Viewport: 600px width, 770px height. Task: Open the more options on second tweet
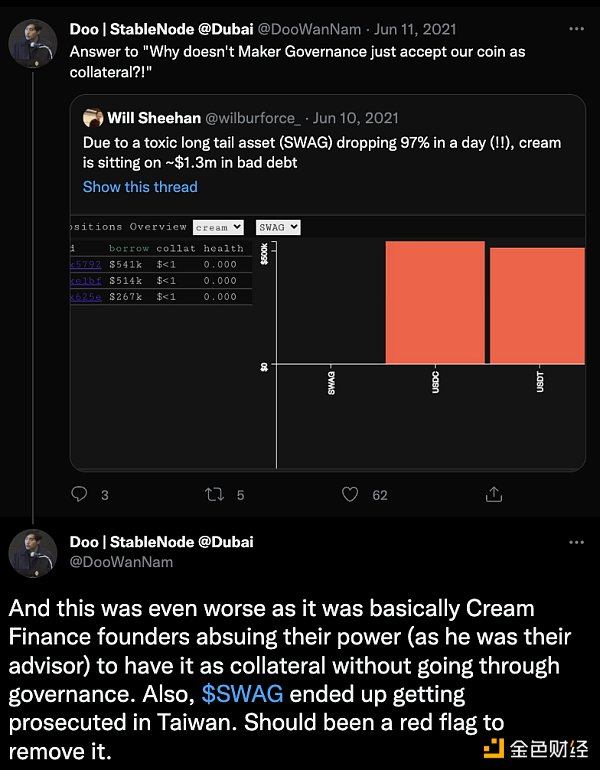tap(576, 542)
